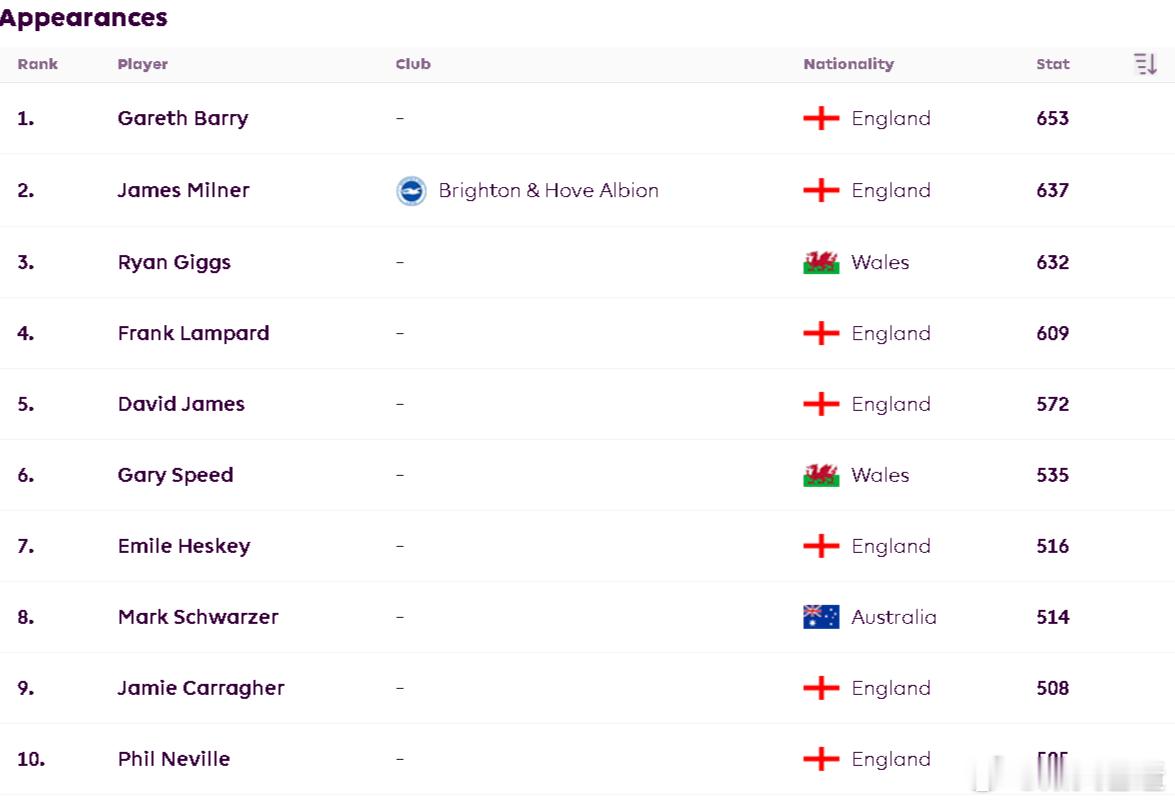1175x804 pixels.
Task: Select Jamie Carragher row name
Action: point(201,688)
